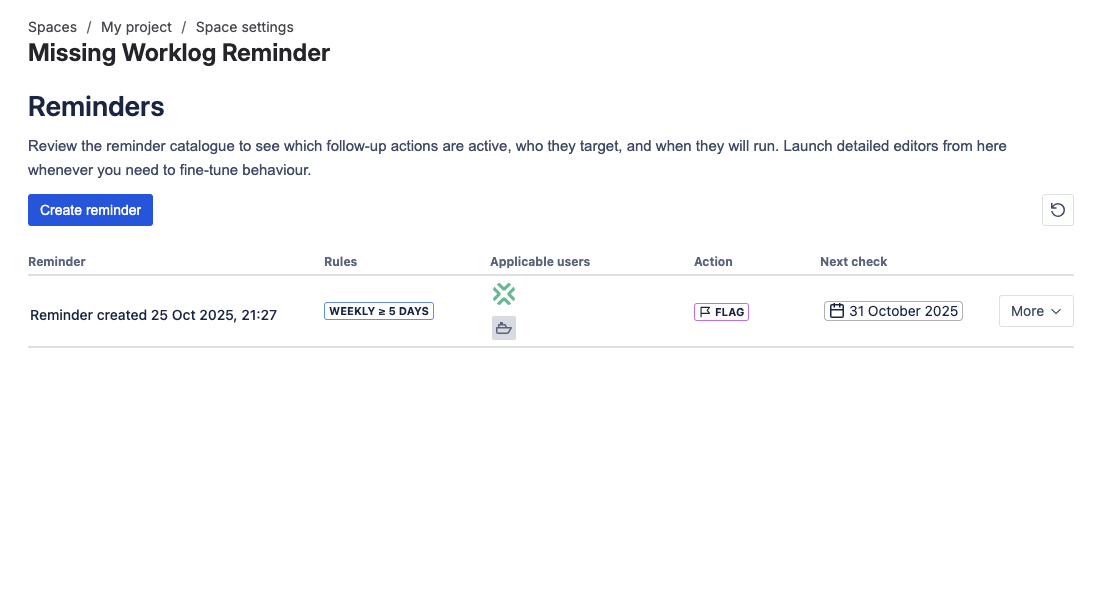Viewport: 1103px width, 608px height.
Task: Click the Missing Worklog Reminder page title
Action: tap(179, 53)
